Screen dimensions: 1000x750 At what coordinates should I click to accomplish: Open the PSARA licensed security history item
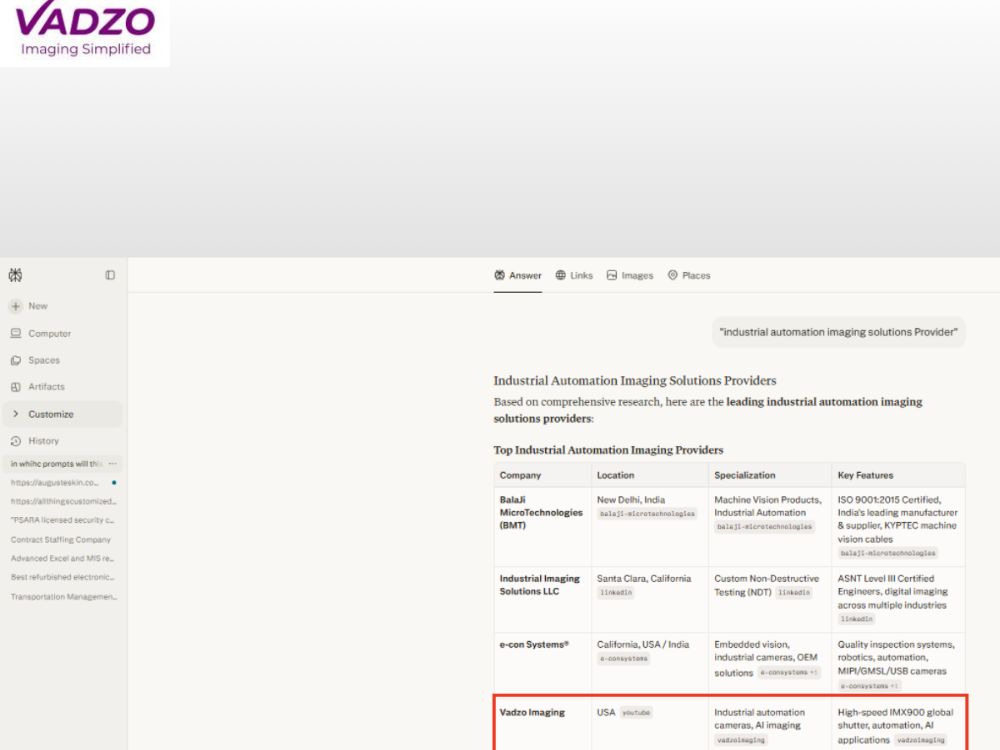tap(62, 520)
